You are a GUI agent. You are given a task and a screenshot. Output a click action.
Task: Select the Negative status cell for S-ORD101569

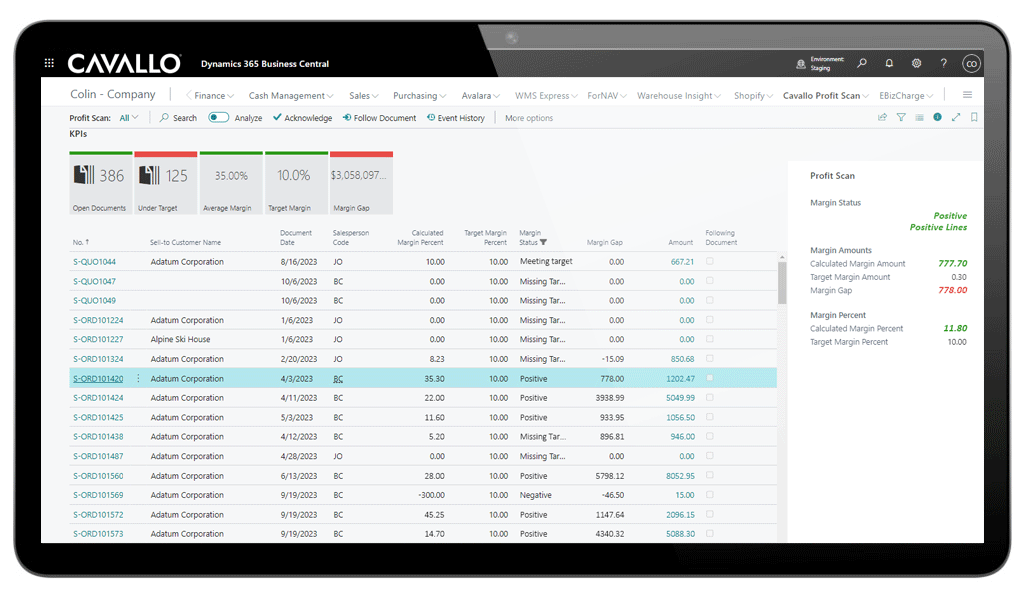[x=536, y=495]
